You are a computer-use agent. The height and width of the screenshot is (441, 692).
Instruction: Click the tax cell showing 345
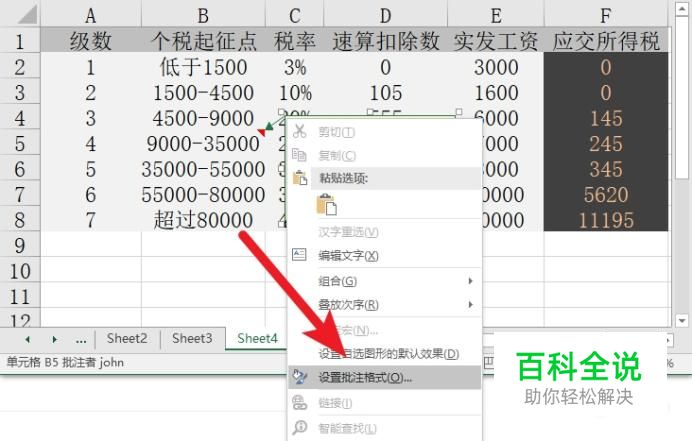(606, 169)
